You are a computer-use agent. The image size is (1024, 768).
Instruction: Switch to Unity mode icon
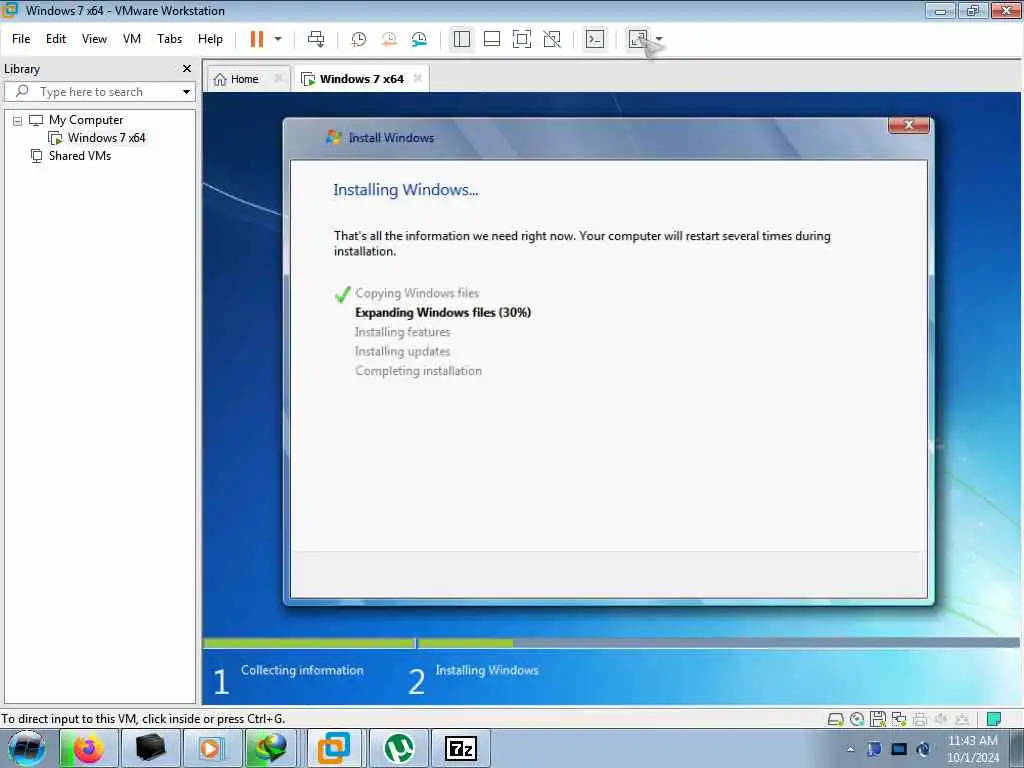552,39
